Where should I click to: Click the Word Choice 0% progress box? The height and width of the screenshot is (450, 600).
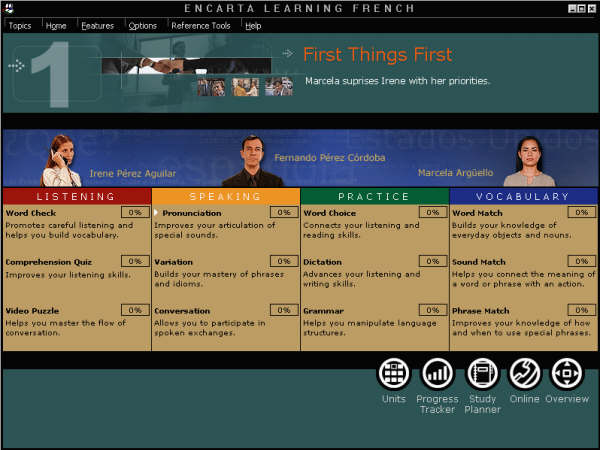click(x=433, y=212)
